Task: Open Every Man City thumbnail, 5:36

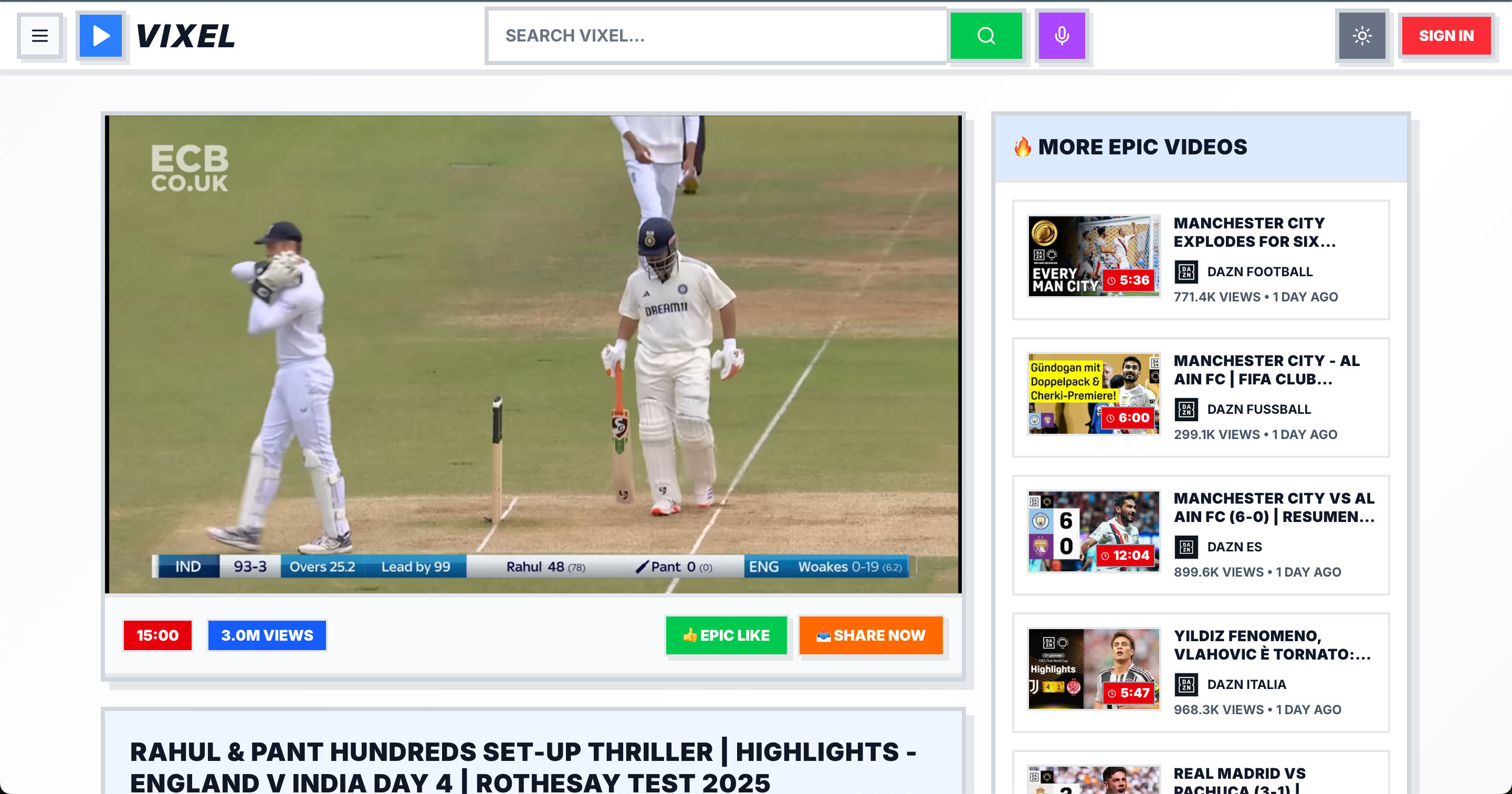Action: (1094, 256)
